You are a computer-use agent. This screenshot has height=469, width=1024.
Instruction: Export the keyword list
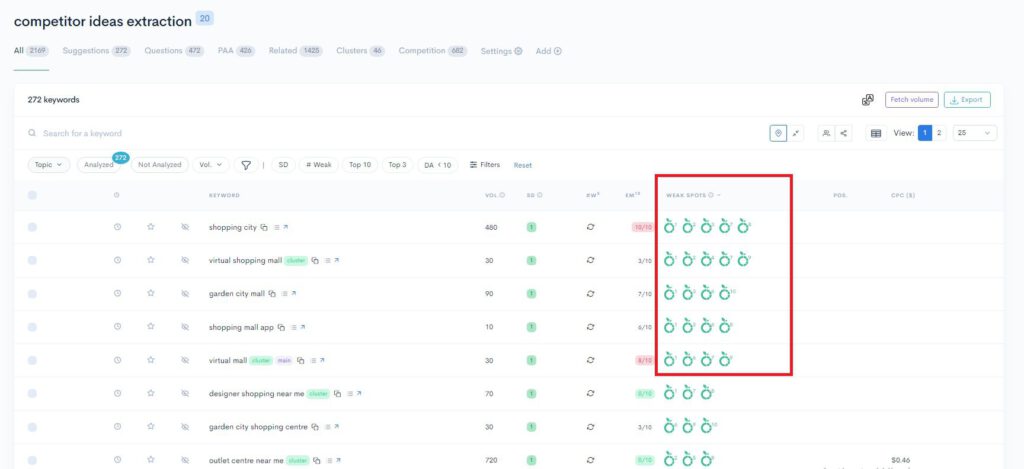click(967, 100)
